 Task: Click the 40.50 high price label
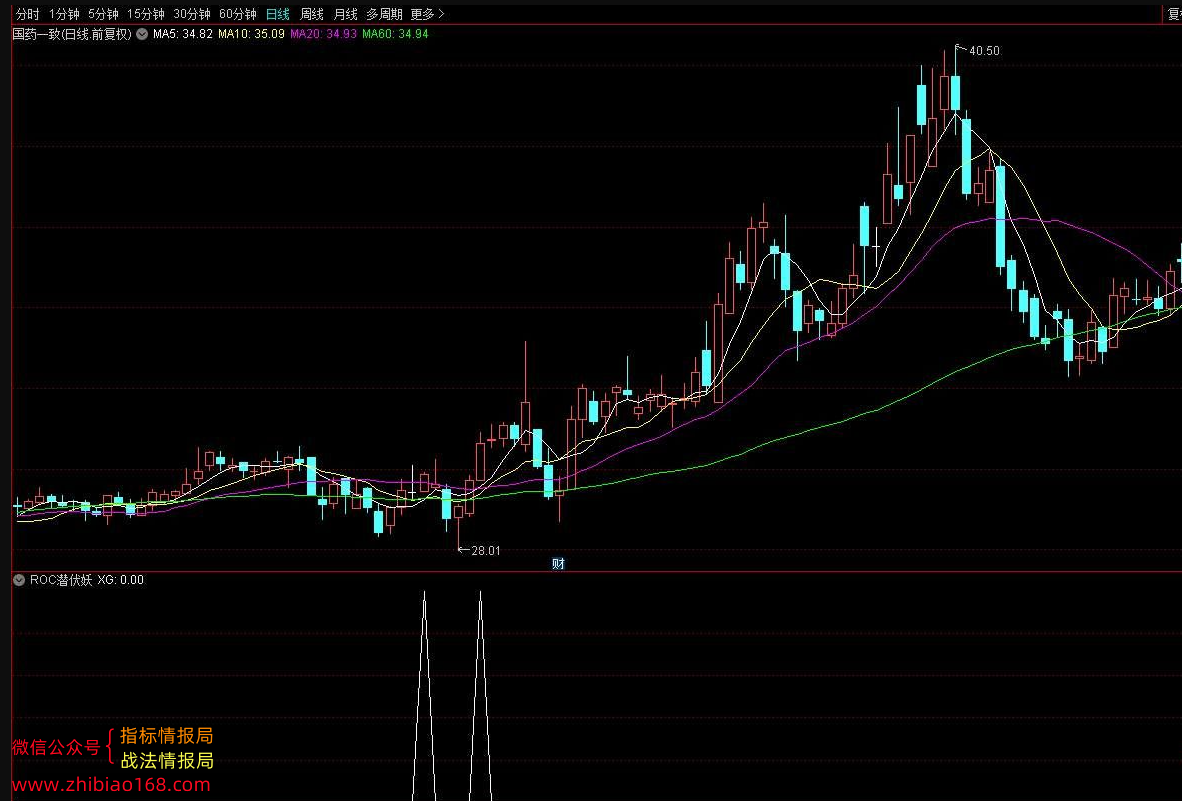coord(984,50)
